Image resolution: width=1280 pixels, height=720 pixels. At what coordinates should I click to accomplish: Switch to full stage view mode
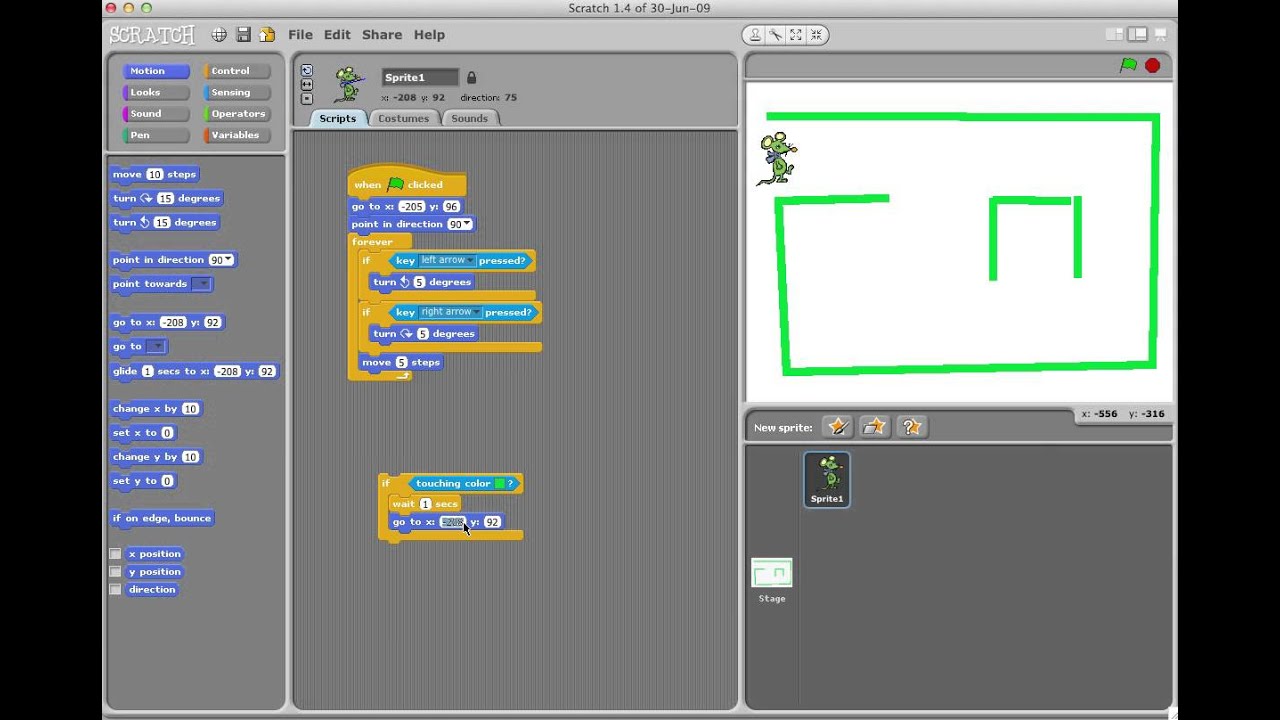(x=1138, y=35)
